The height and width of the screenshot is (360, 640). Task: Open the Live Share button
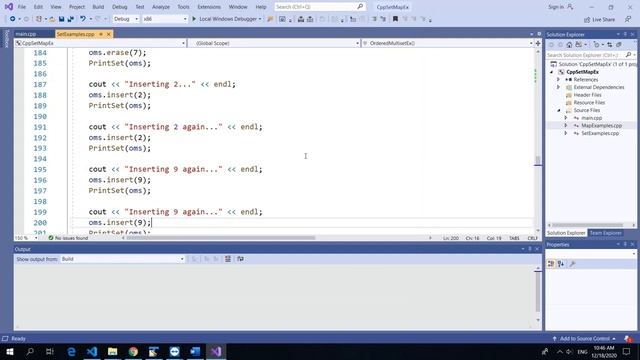tap(599, 19)
